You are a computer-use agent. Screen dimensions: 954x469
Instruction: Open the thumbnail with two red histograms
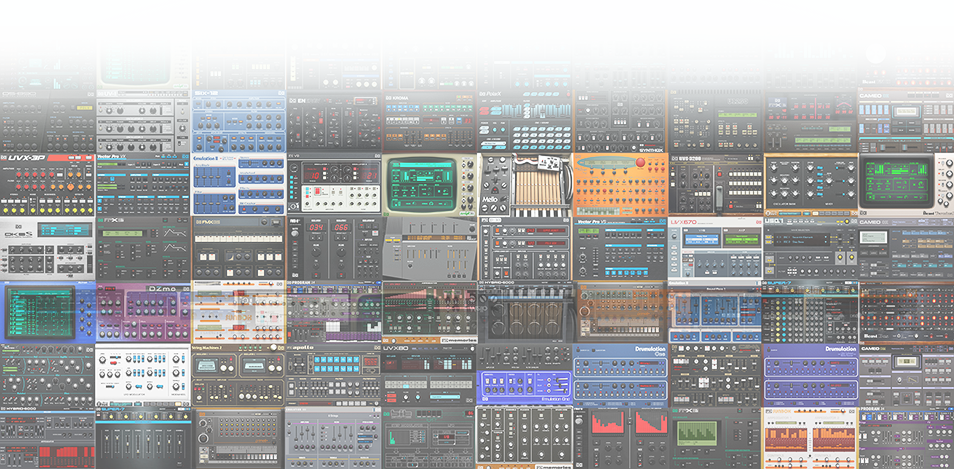point(620,438)
